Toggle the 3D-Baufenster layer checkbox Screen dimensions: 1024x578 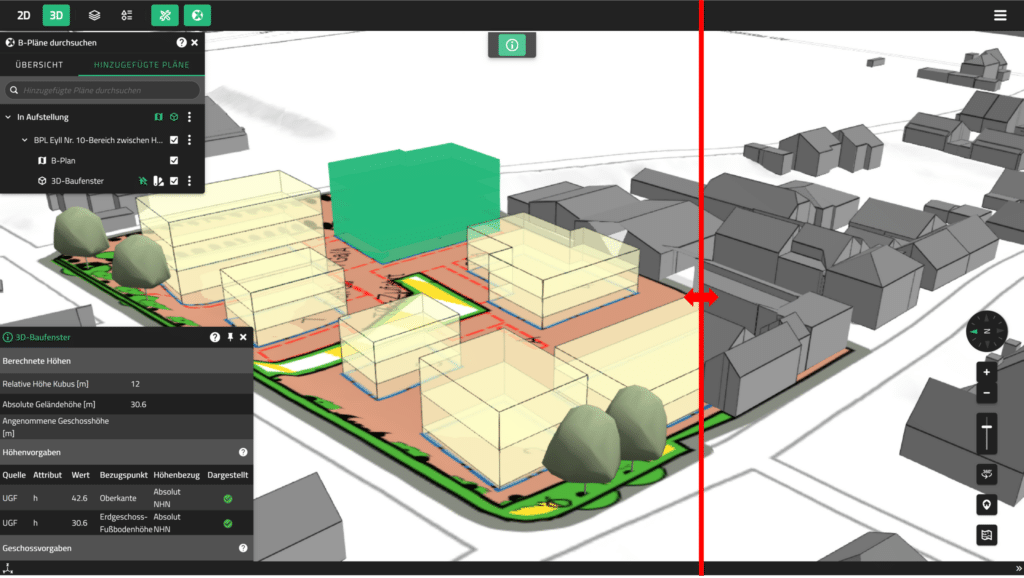coord(174,181)
